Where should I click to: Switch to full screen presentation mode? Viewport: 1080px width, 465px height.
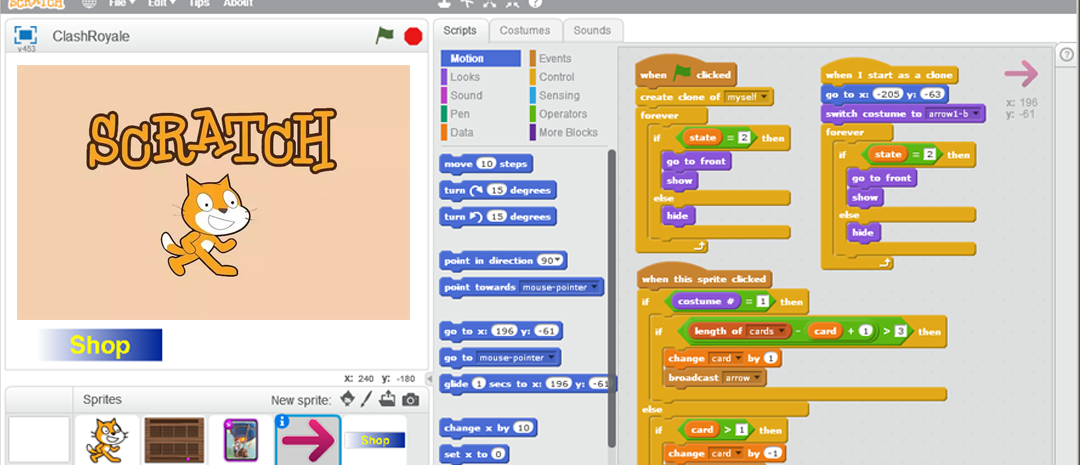point(25,35)
